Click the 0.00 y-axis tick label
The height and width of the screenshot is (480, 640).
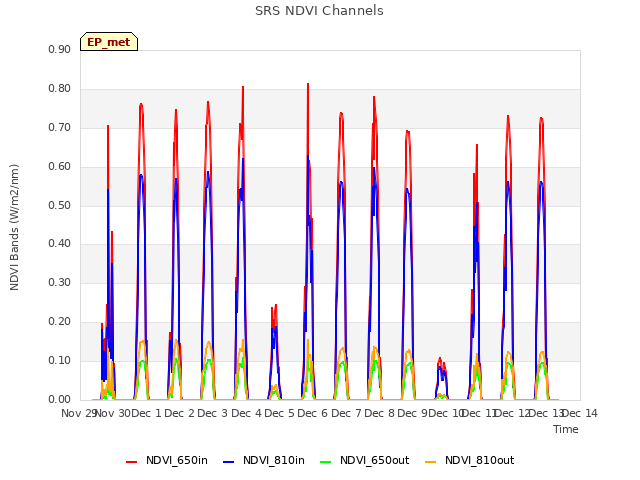(x=60, y=400)
